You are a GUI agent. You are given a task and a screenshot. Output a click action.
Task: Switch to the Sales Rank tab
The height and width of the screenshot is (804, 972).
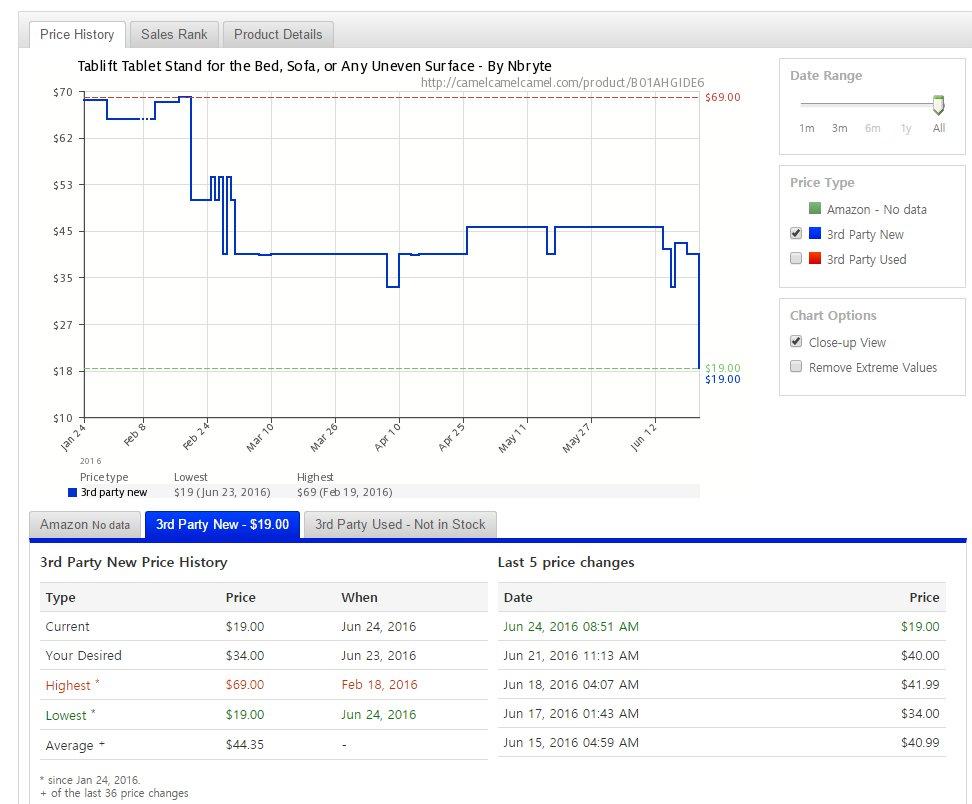click(174, 34)
